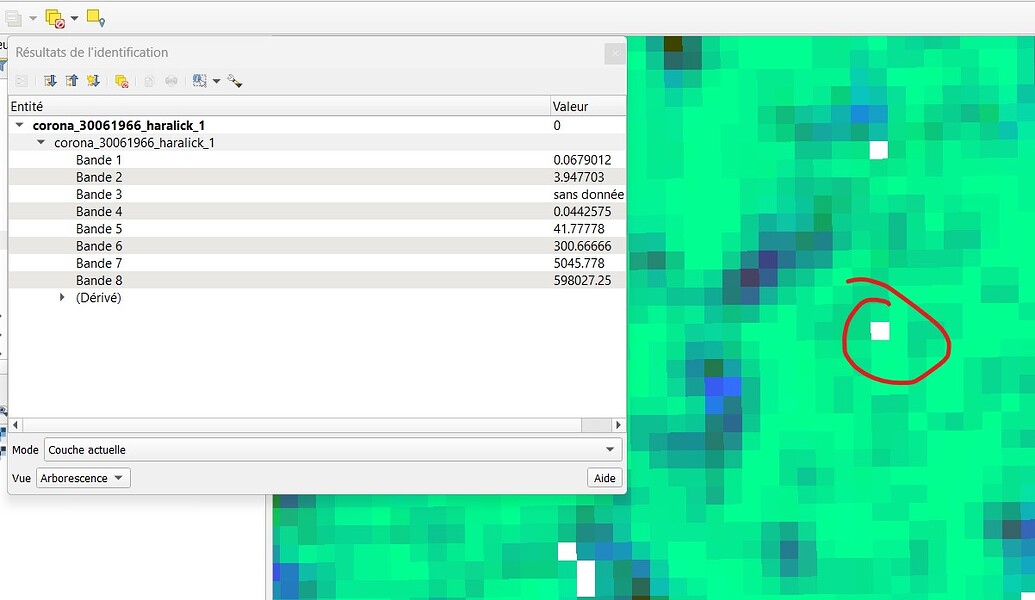Viewport: 1035px width, 600px height.
Task: Collapse the corona_30061966_haralick_1 entry
Action: click(x=19, y=125)
